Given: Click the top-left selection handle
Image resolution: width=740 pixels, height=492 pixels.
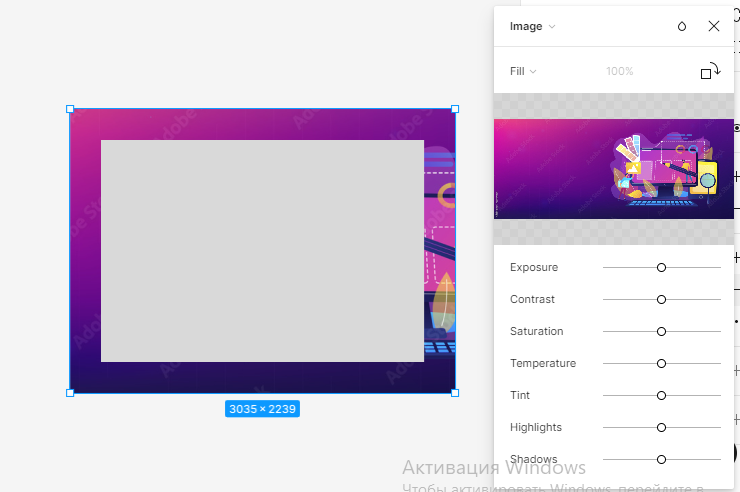Looking at the screenshot, I should coord(70,109).
